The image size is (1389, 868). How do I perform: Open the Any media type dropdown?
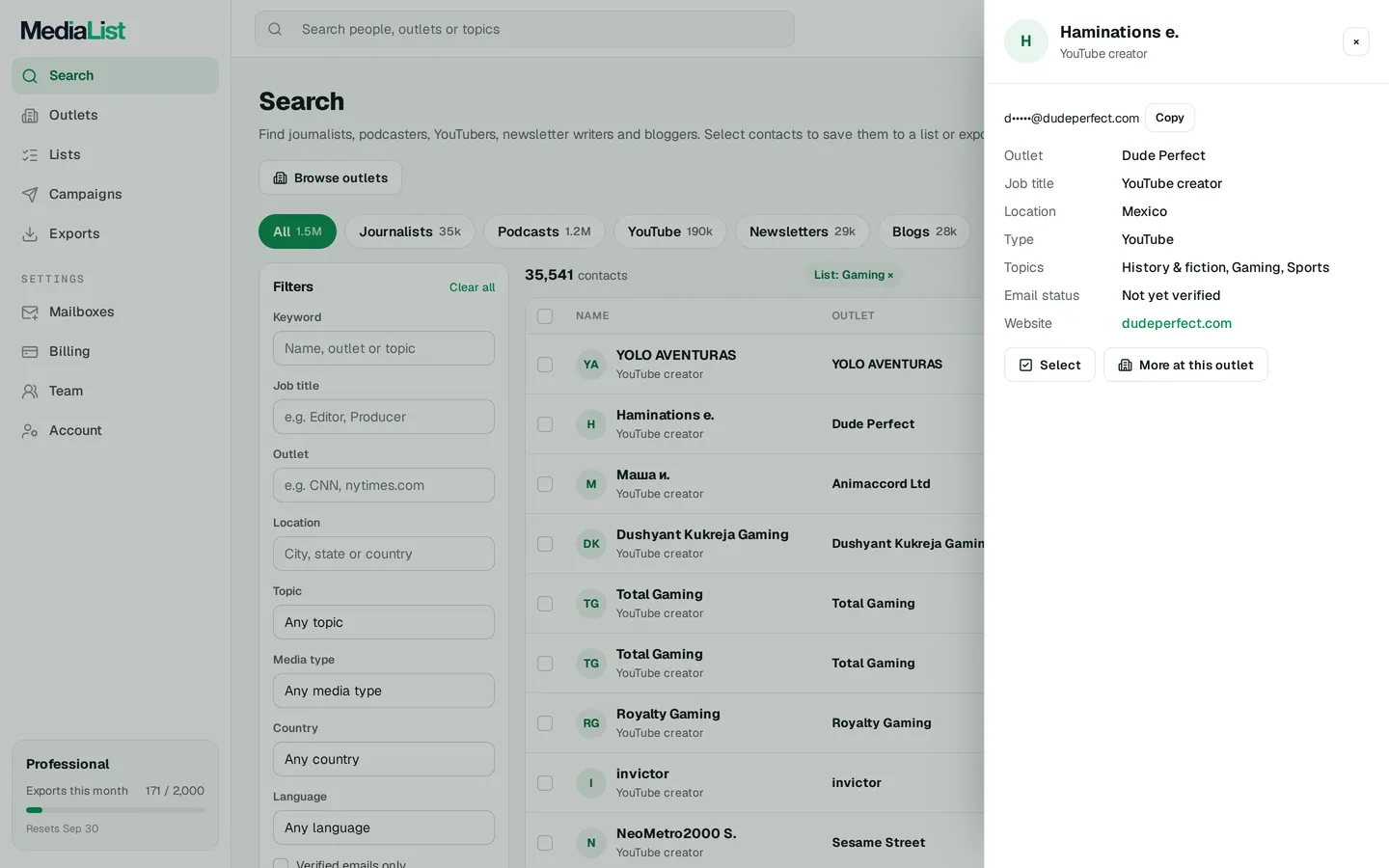point(384,691)
